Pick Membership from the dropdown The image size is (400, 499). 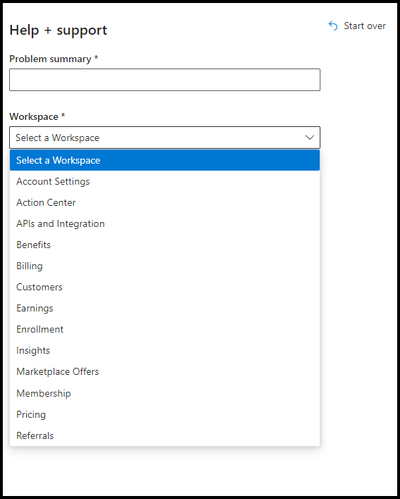click(165, 393)
